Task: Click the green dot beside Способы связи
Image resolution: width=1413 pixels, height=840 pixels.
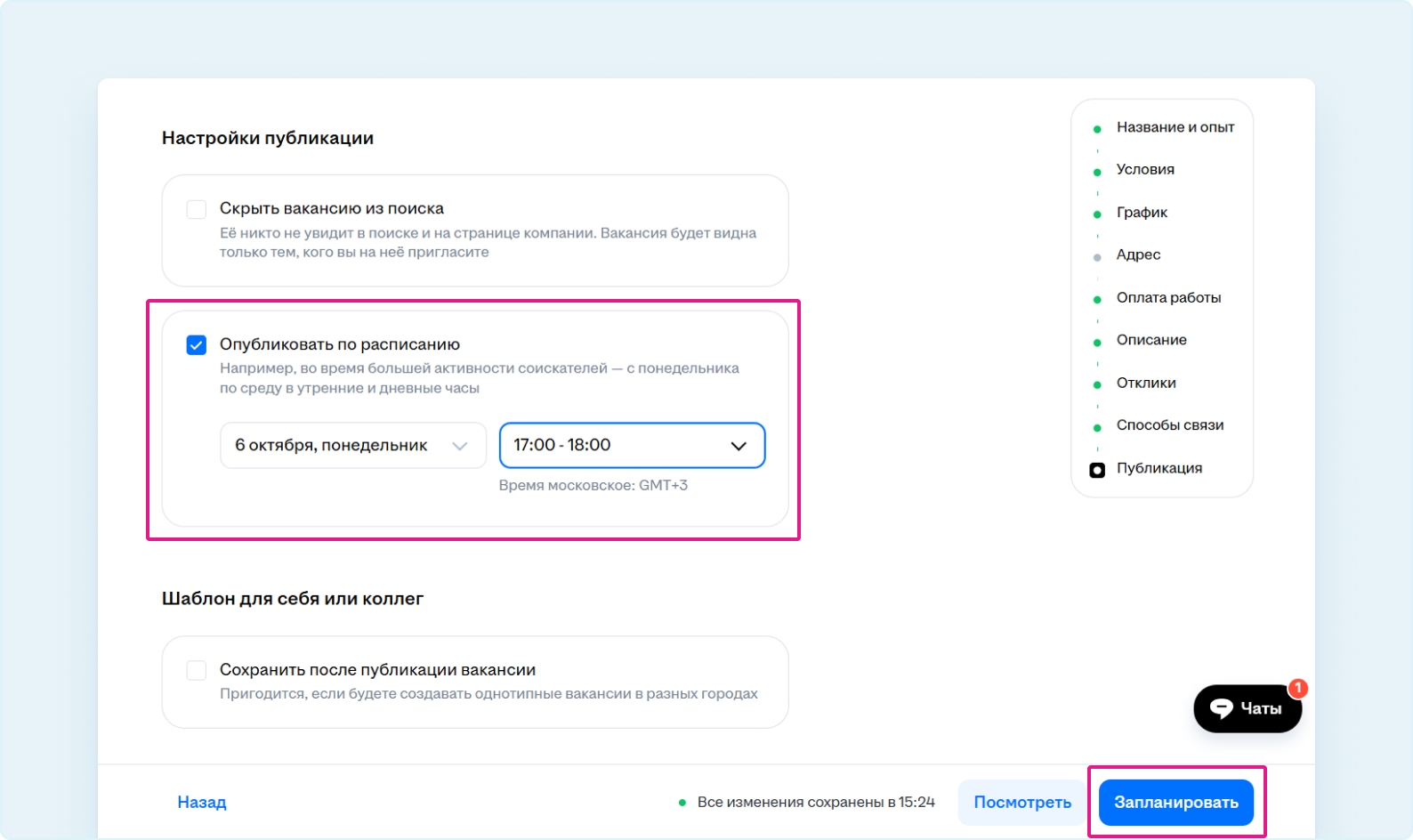Action: point(1097,427)
